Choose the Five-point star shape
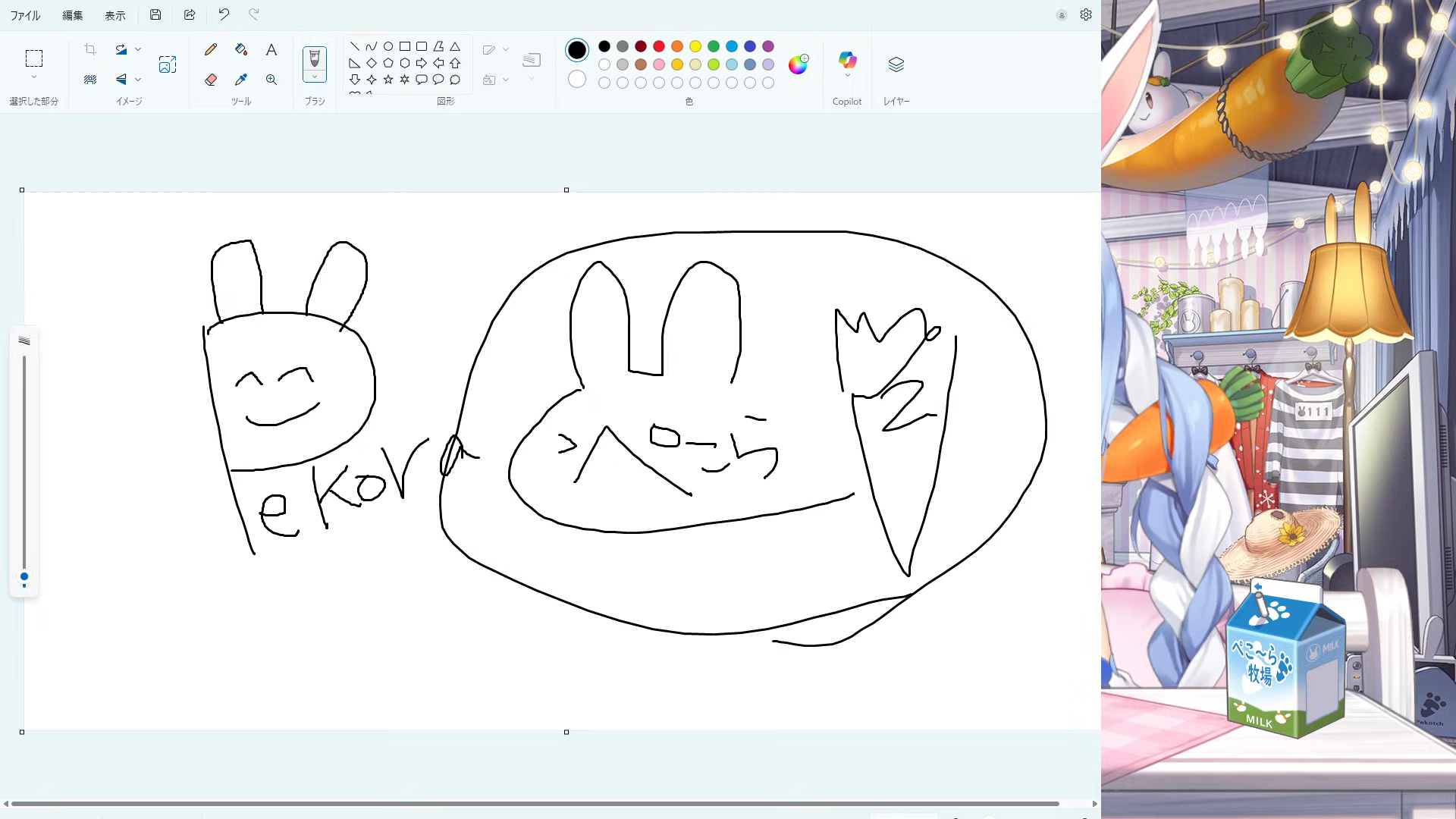Screen dimensions: 1456x819 (388, 80)
